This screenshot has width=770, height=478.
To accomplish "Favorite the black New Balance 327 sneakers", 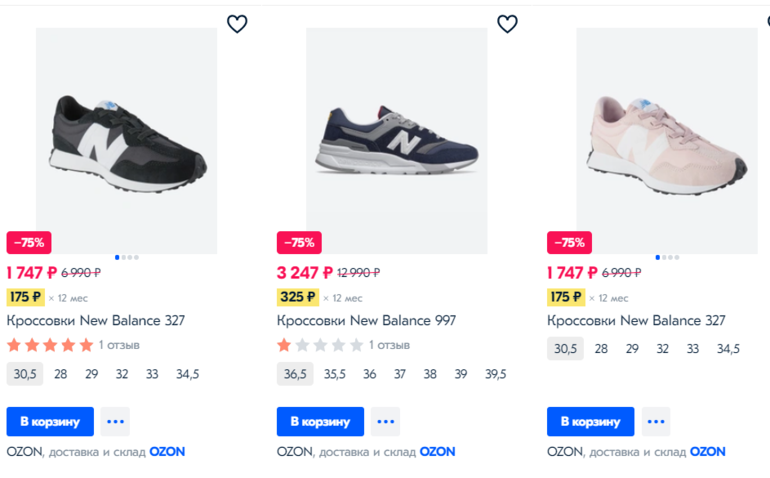I will 237,24.
